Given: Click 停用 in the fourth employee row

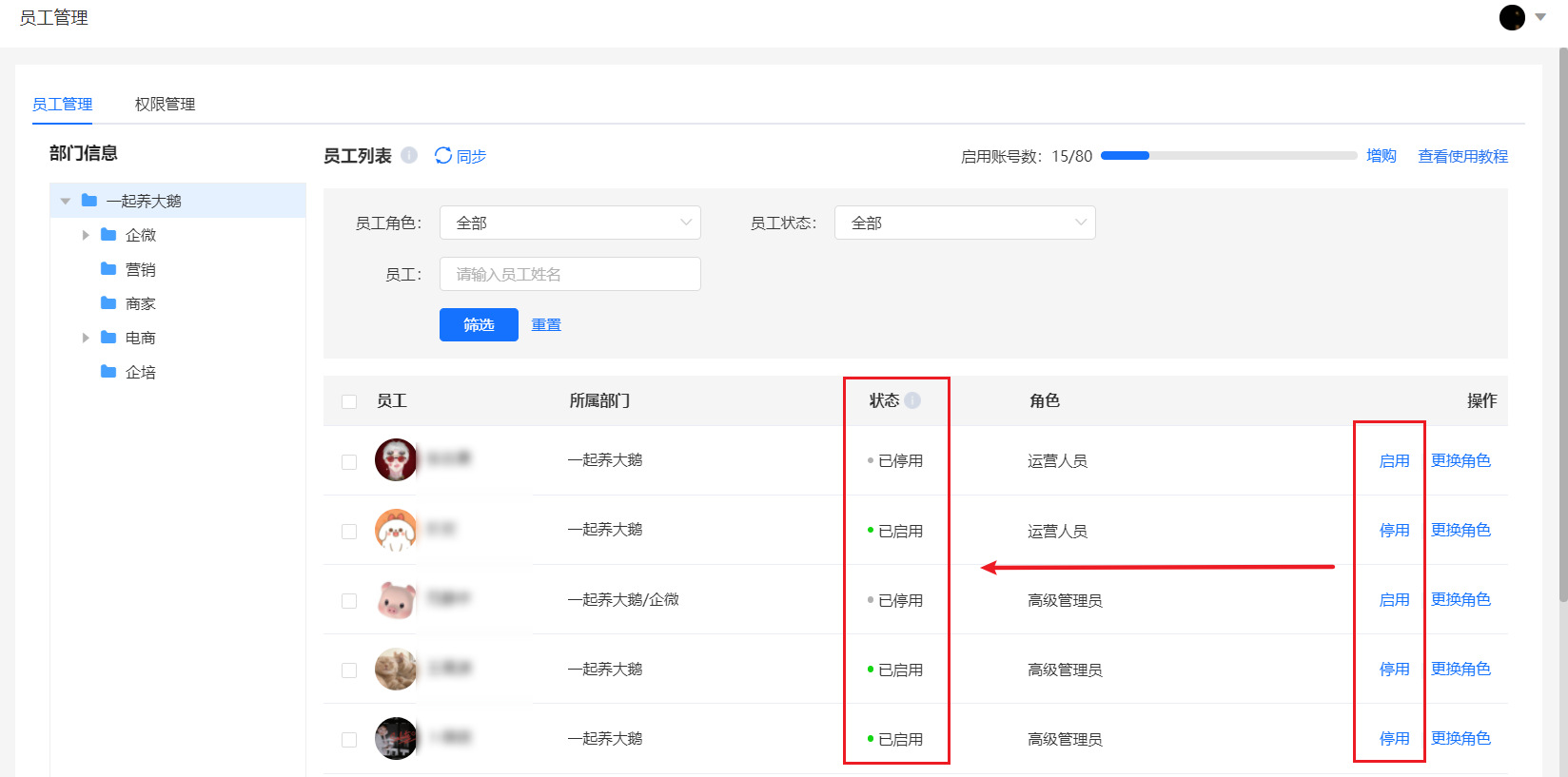Looking at the screenshot, I should click(x=1395, y=669).
